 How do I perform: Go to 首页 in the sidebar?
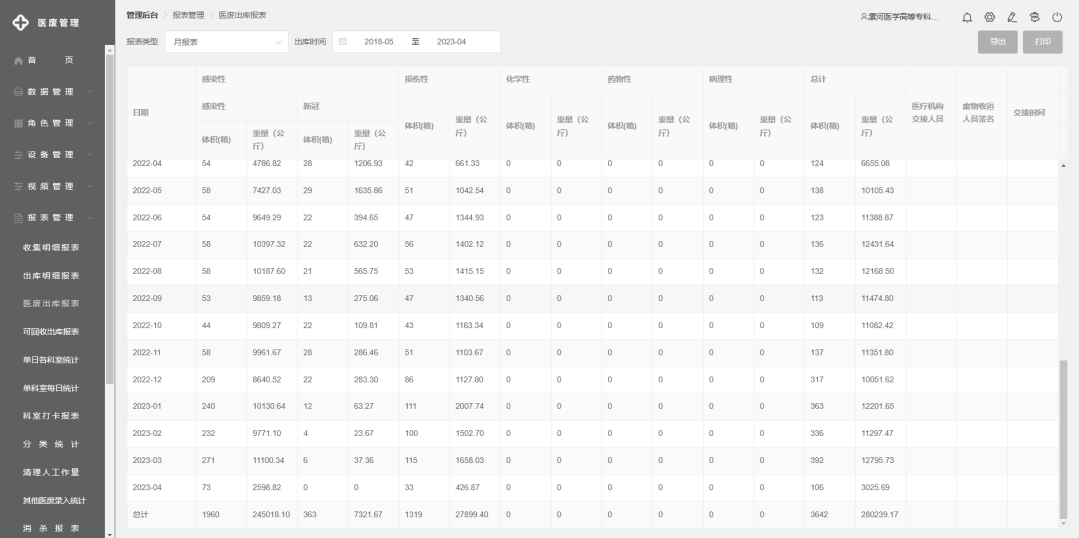tap(52, 61)
